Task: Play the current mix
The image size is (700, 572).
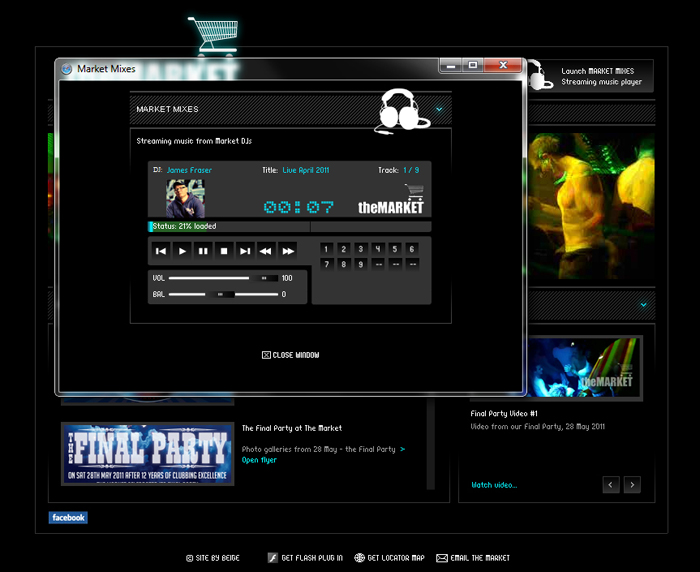Action: click(x=182, y=251)
